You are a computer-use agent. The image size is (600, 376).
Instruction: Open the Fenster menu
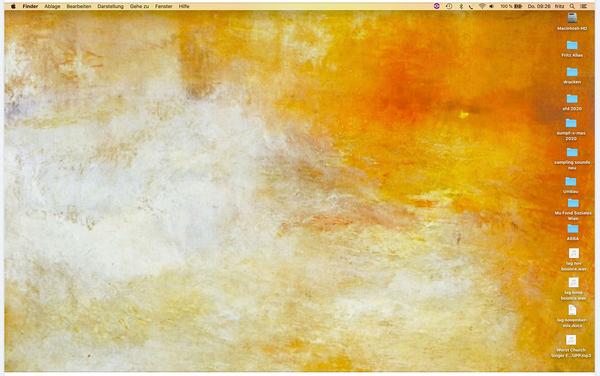click(164, 6)
